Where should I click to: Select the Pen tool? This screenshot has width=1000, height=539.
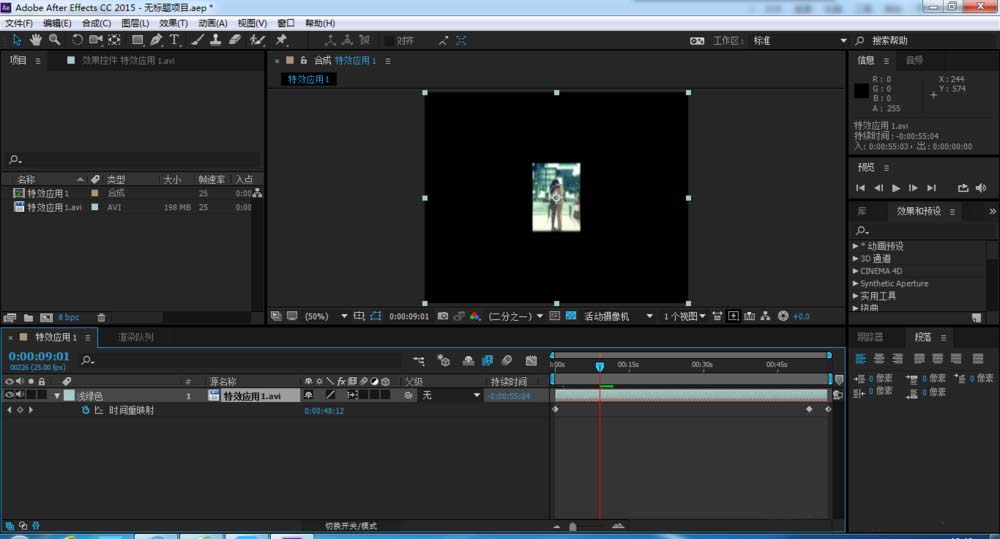coord(156,40)
